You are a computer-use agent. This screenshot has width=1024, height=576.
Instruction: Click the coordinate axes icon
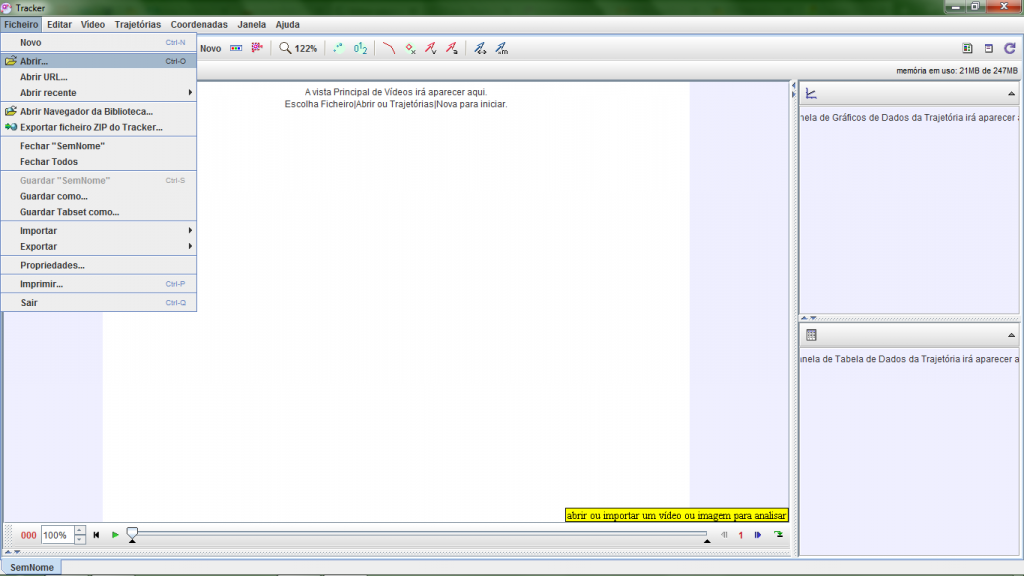(258, 48)
